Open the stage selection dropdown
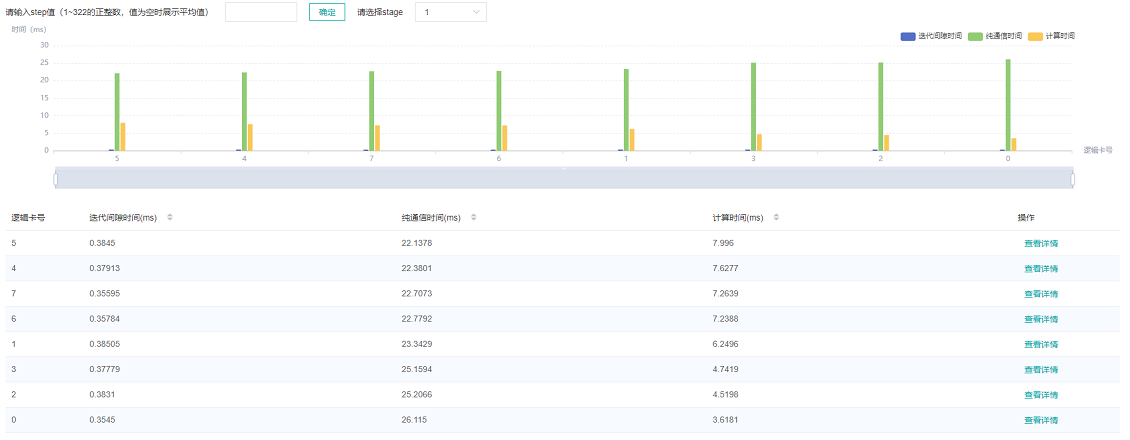1130x440 pixels. pos(450,12)
